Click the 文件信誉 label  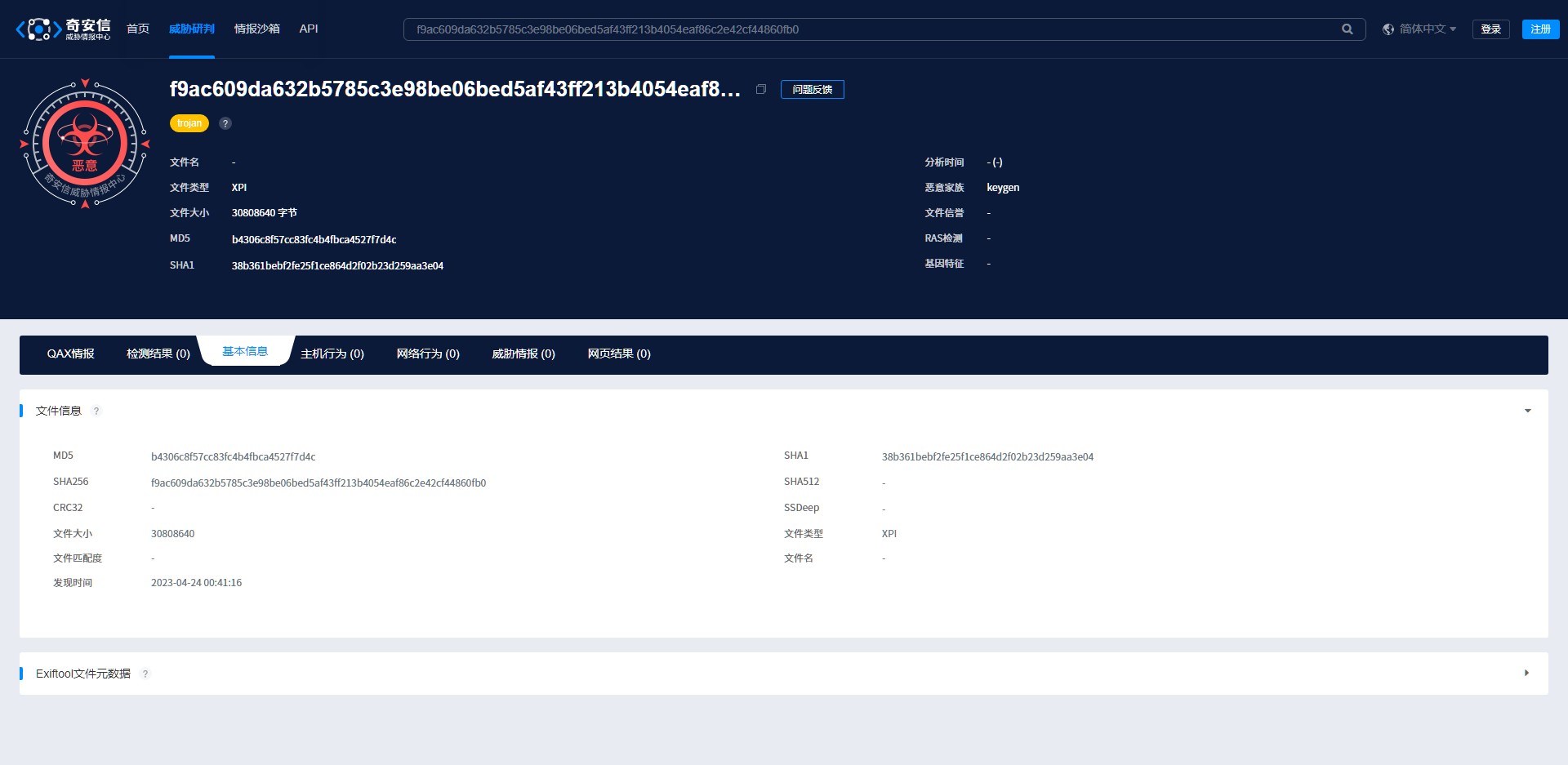pyautogui.click(x=944, y=213)
